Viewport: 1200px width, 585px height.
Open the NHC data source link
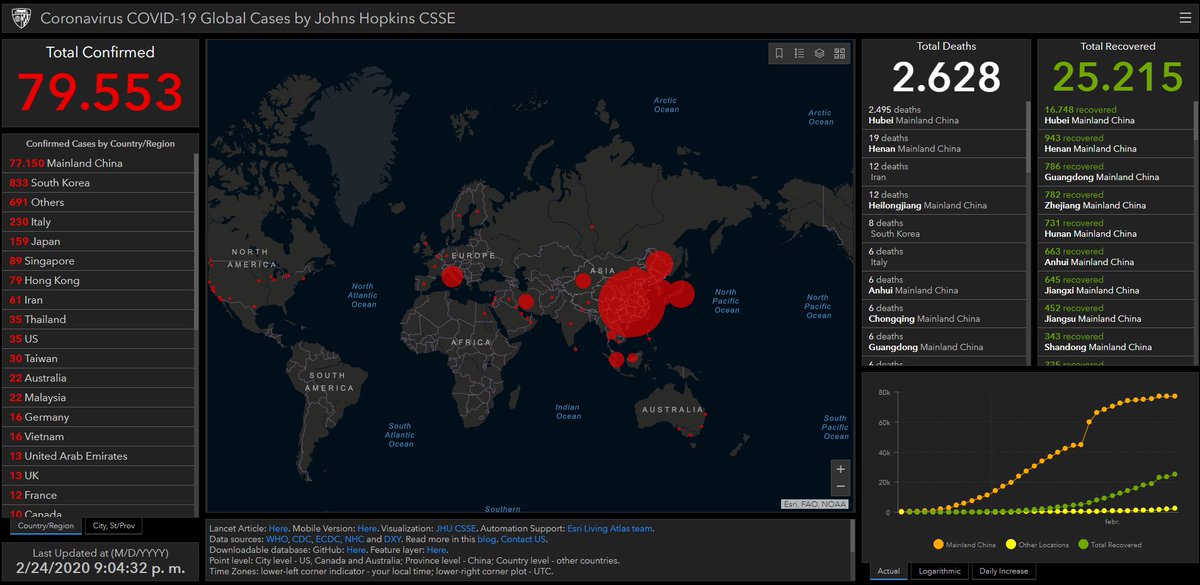(355, 539)
